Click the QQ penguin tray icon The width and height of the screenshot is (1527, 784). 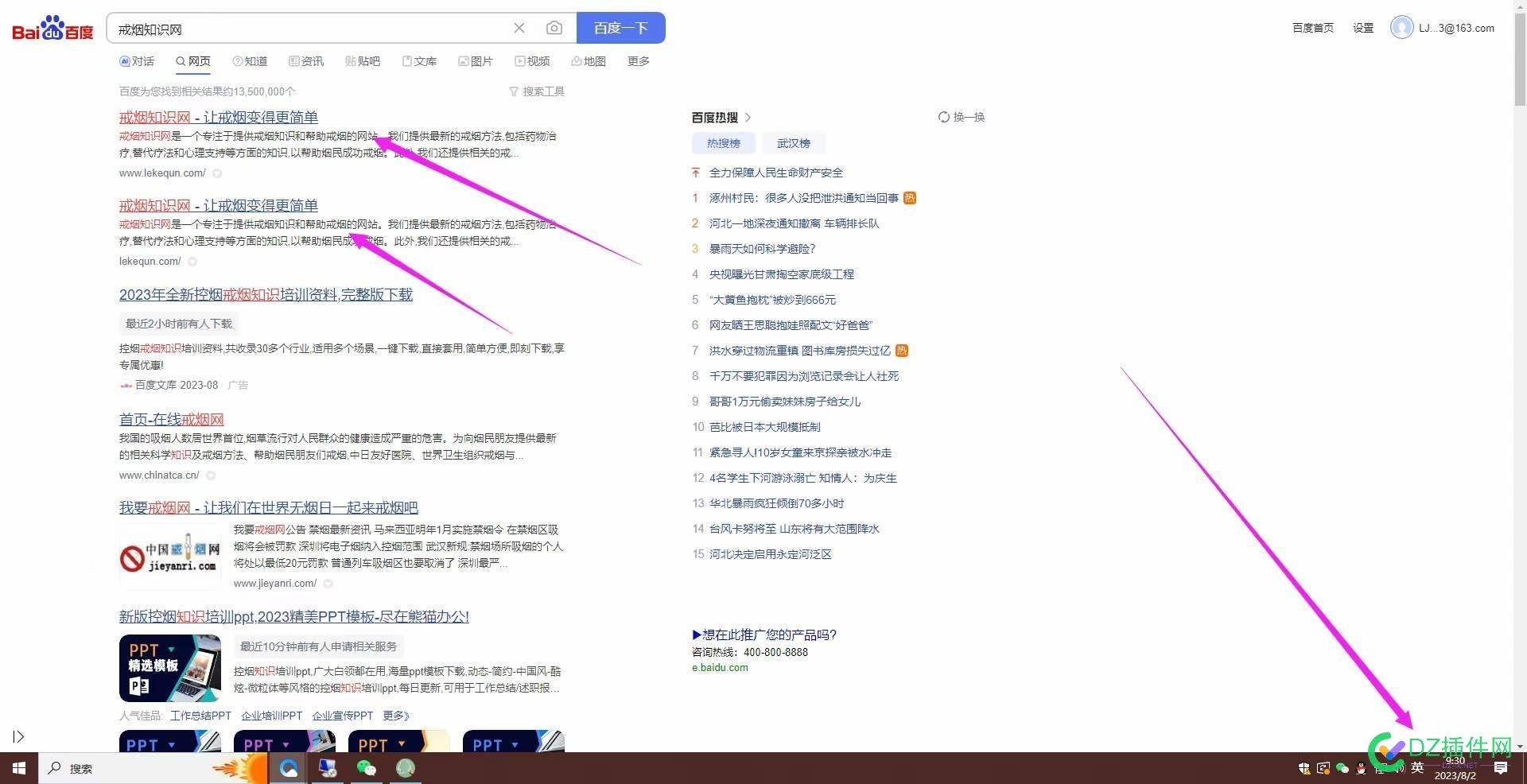(x=1362, y=768)
